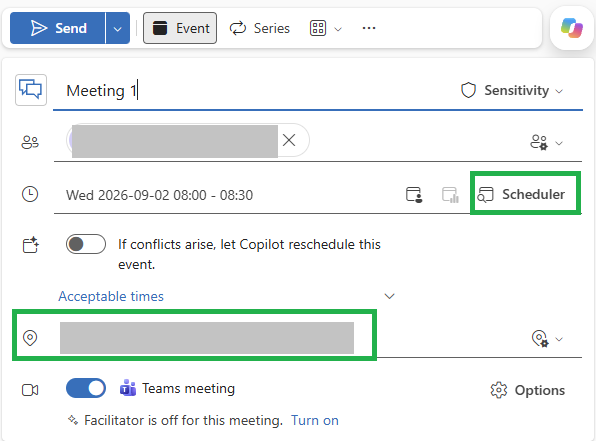Remove the invited attendee with X
Screen dimensions: 596x441
pos(289,140)
